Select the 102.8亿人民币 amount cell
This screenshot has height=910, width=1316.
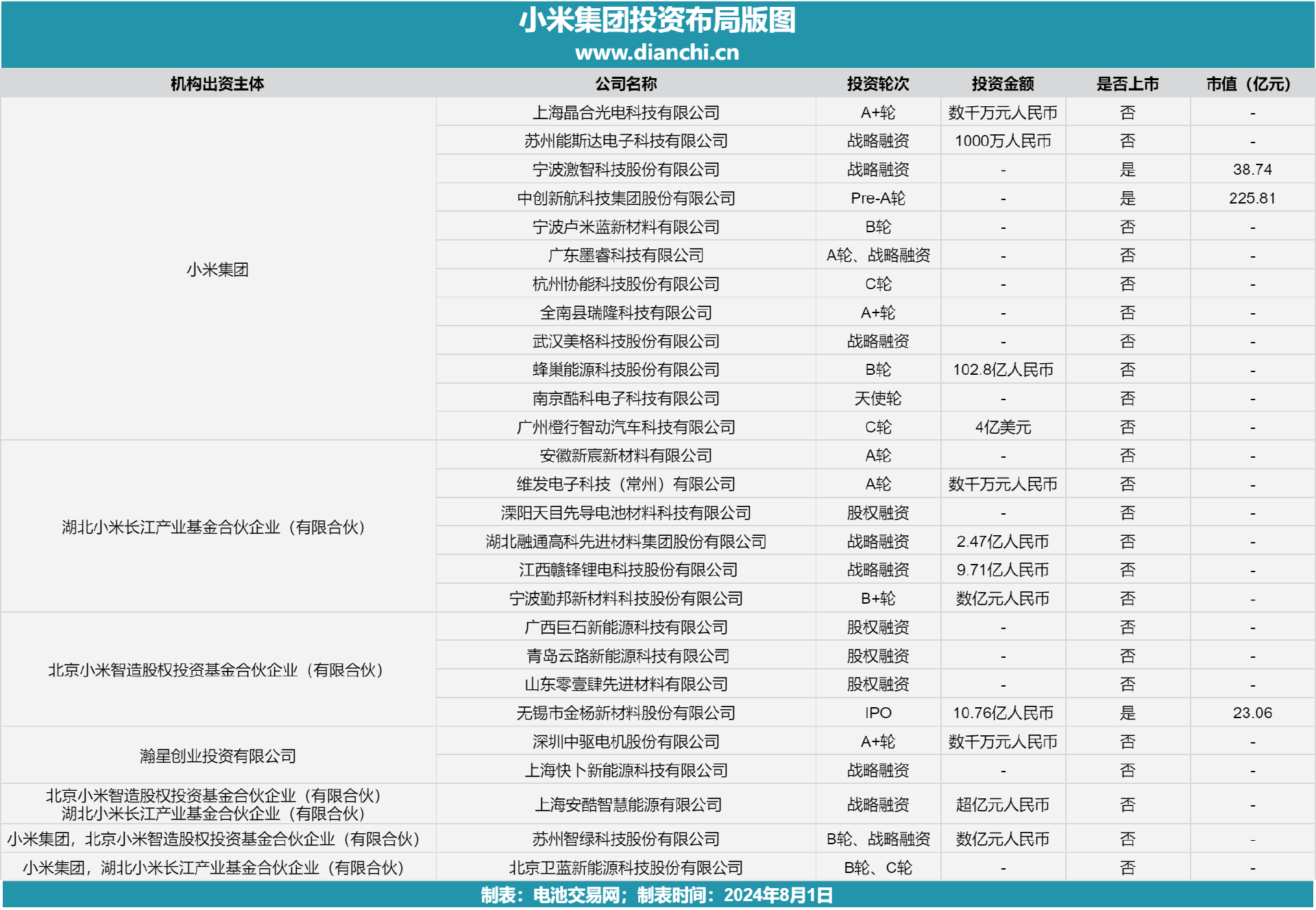[x=1003, y=369]
